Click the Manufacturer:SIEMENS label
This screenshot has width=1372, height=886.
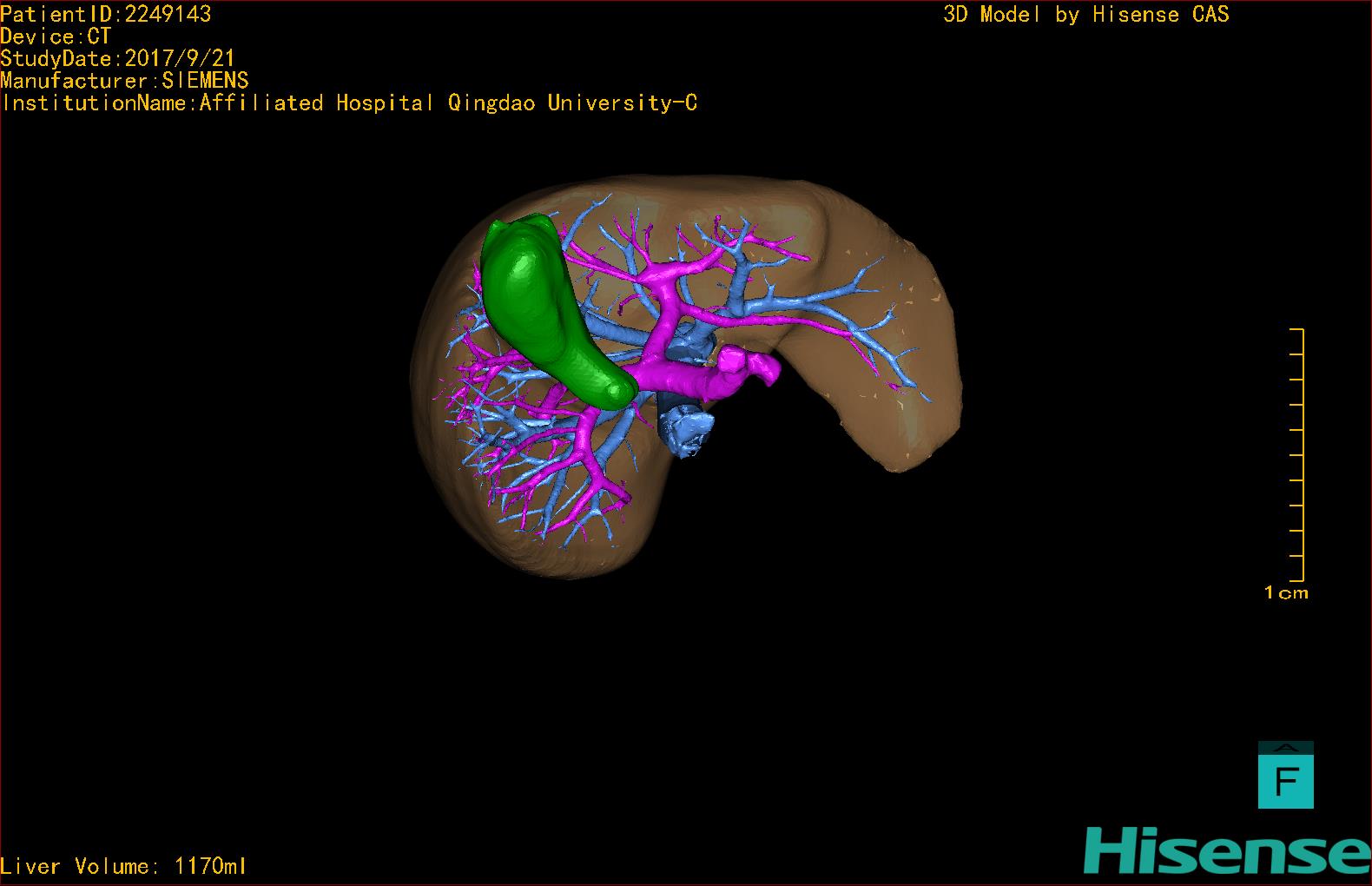tap(124, 81)
